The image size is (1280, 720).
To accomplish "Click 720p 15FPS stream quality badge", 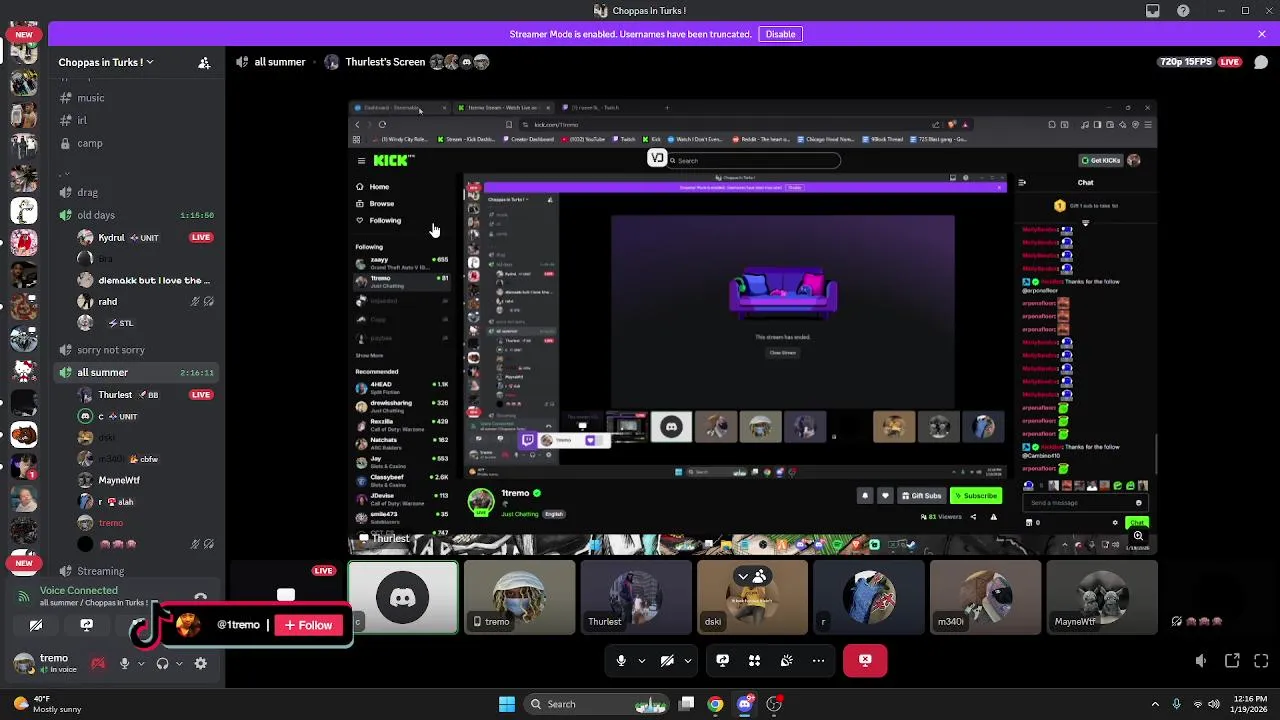I will click(x=1187, y=62).
